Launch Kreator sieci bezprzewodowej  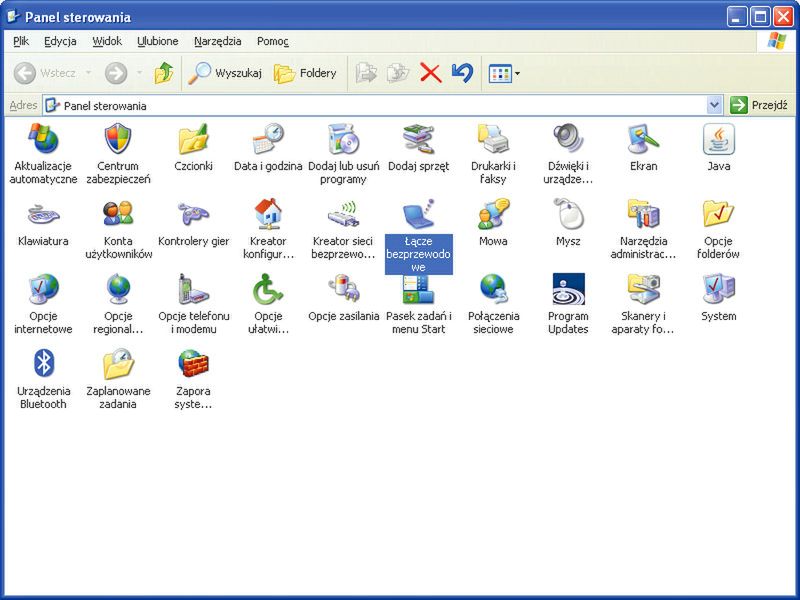click(x=343, y=228)
